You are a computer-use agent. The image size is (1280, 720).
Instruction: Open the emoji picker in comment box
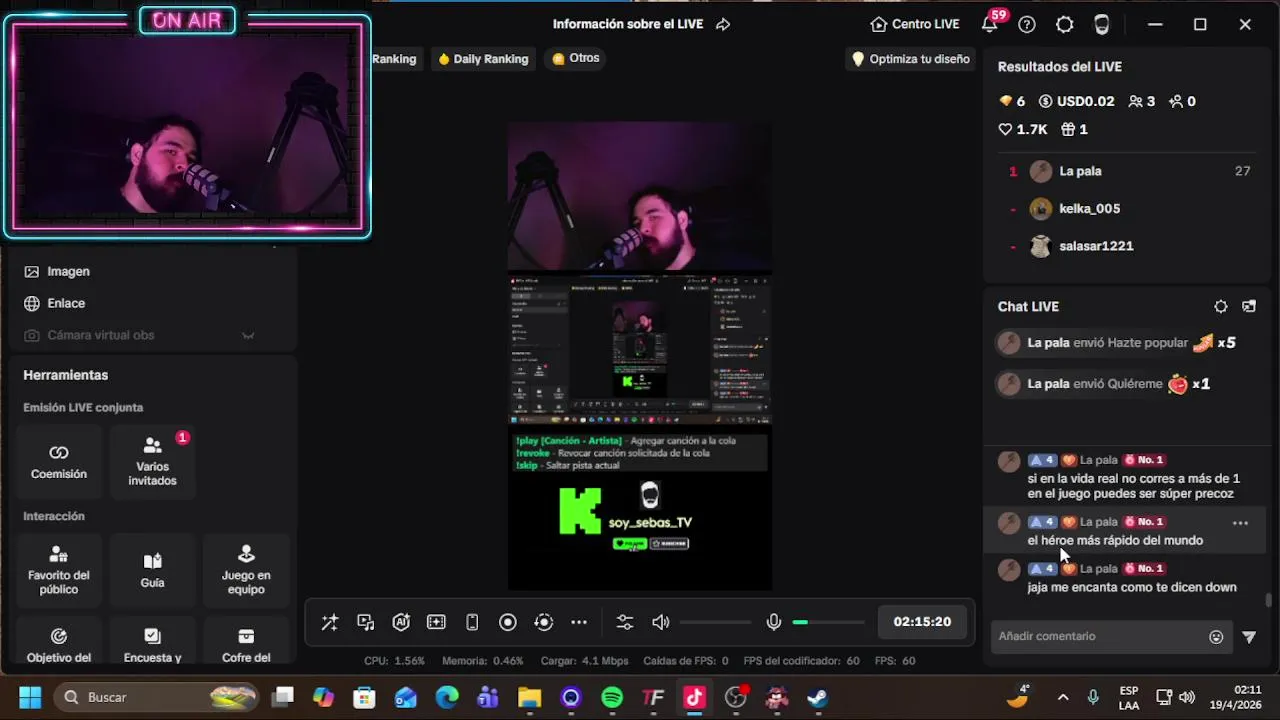(1216, 637)
